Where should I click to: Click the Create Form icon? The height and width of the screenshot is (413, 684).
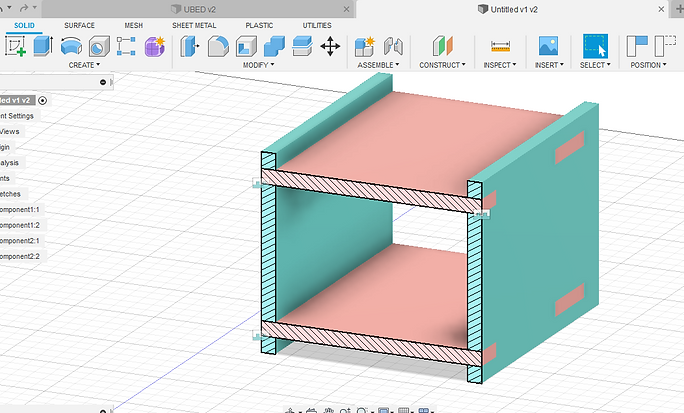154,46
